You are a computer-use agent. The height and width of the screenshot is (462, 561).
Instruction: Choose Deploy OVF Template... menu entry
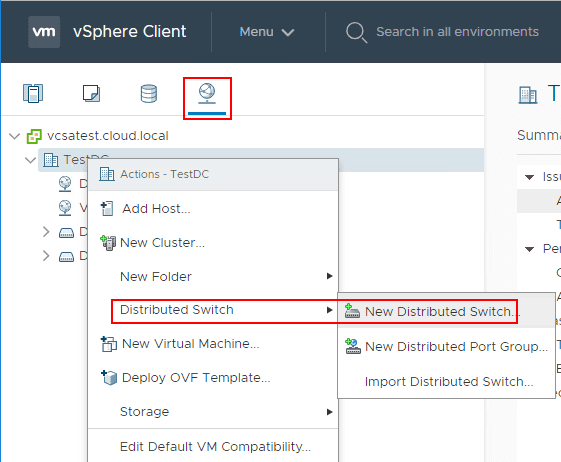click(x=213, y=378)
